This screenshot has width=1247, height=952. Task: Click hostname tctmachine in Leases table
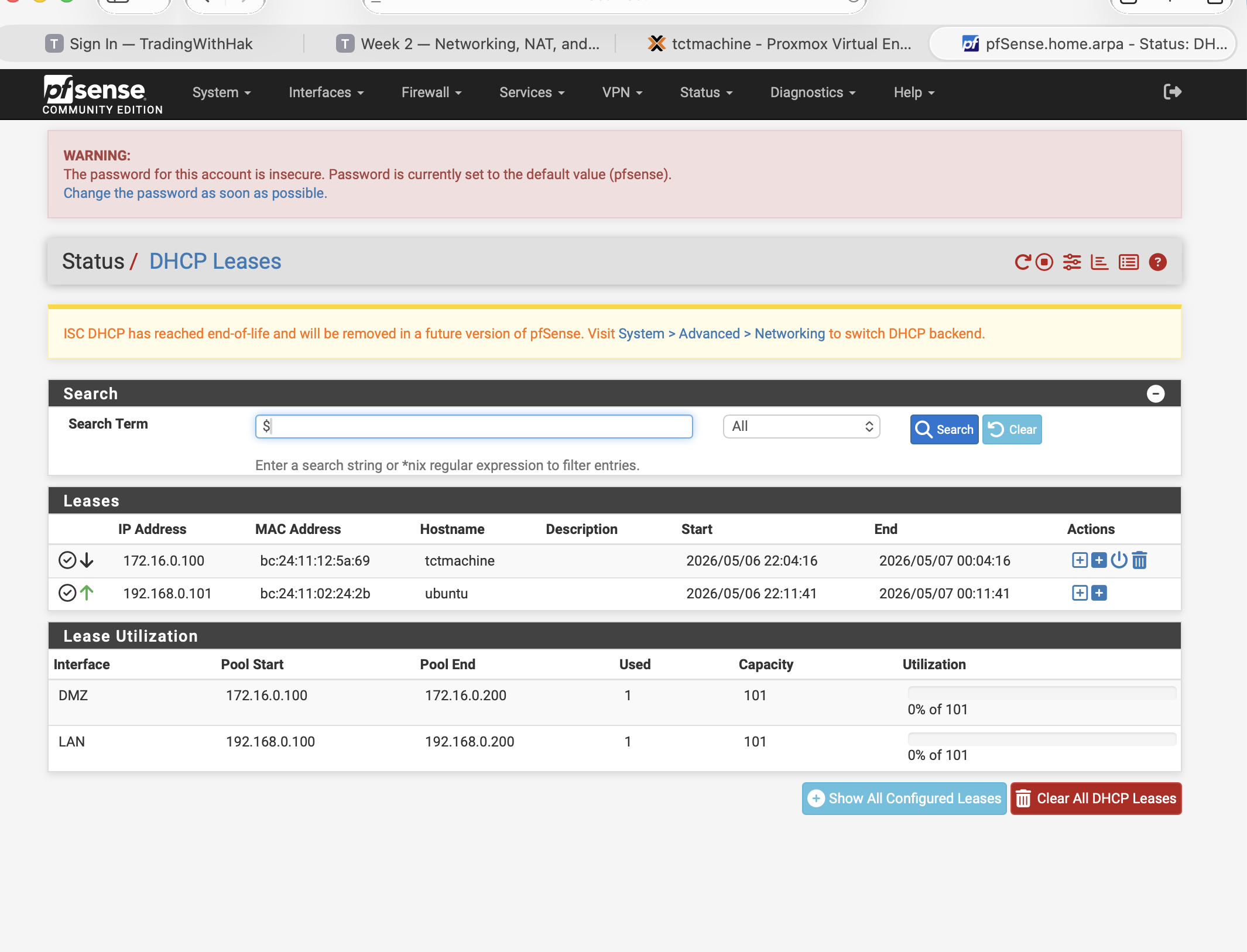460,561
